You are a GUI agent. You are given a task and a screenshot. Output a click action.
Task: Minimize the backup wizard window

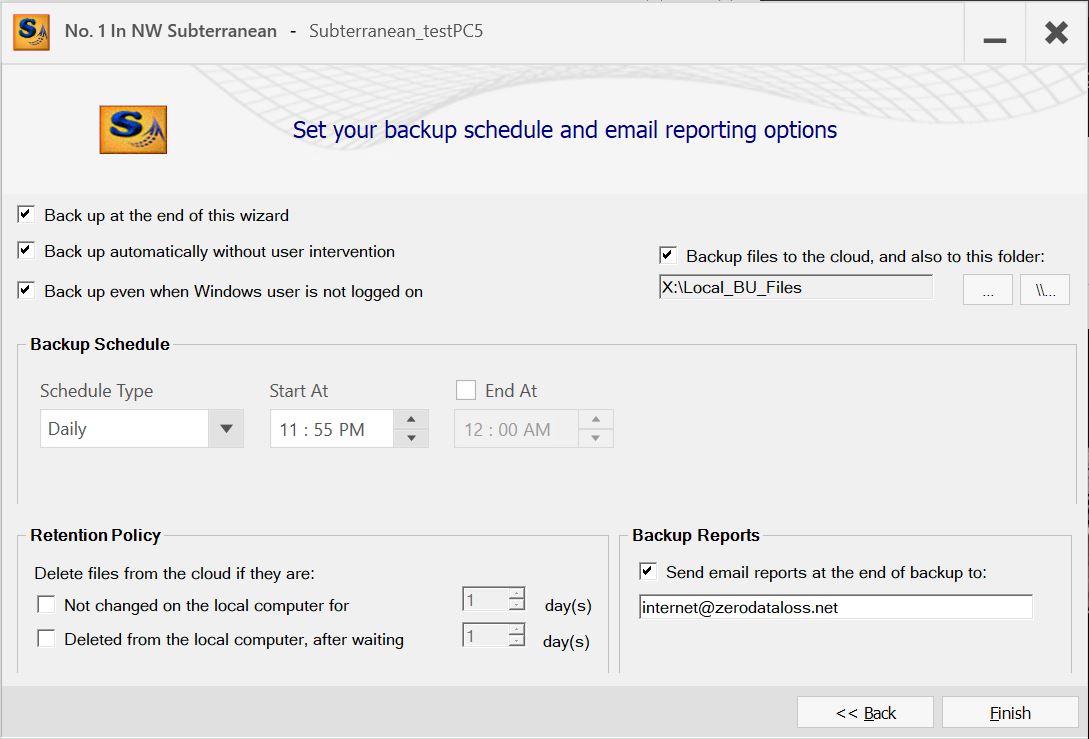(x=994, y=34)
